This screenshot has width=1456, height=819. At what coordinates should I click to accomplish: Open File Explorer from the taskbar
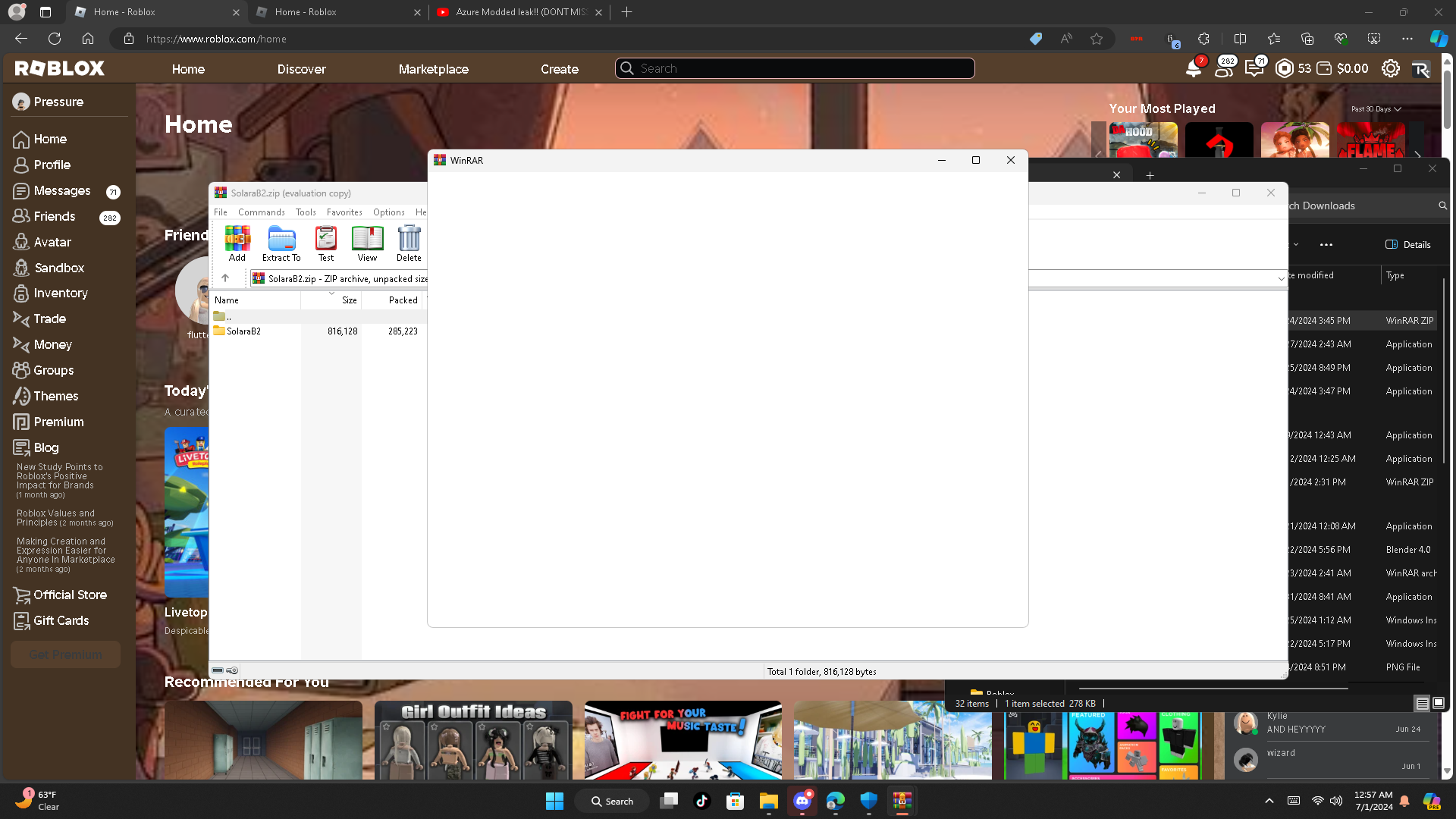(x=769, y=801)
